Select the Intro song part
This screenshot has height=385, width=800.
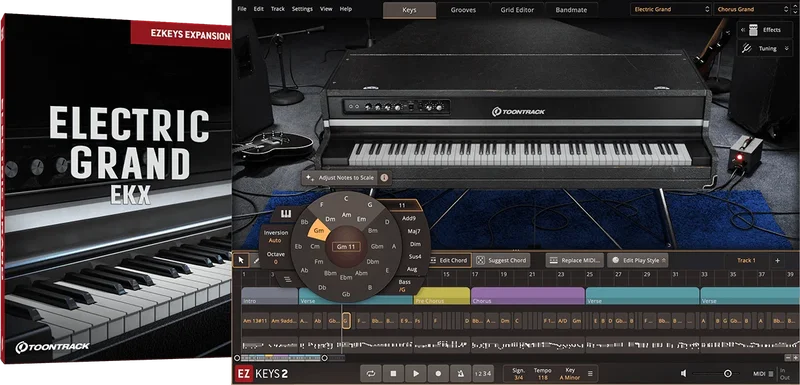[x=269, y=296]
